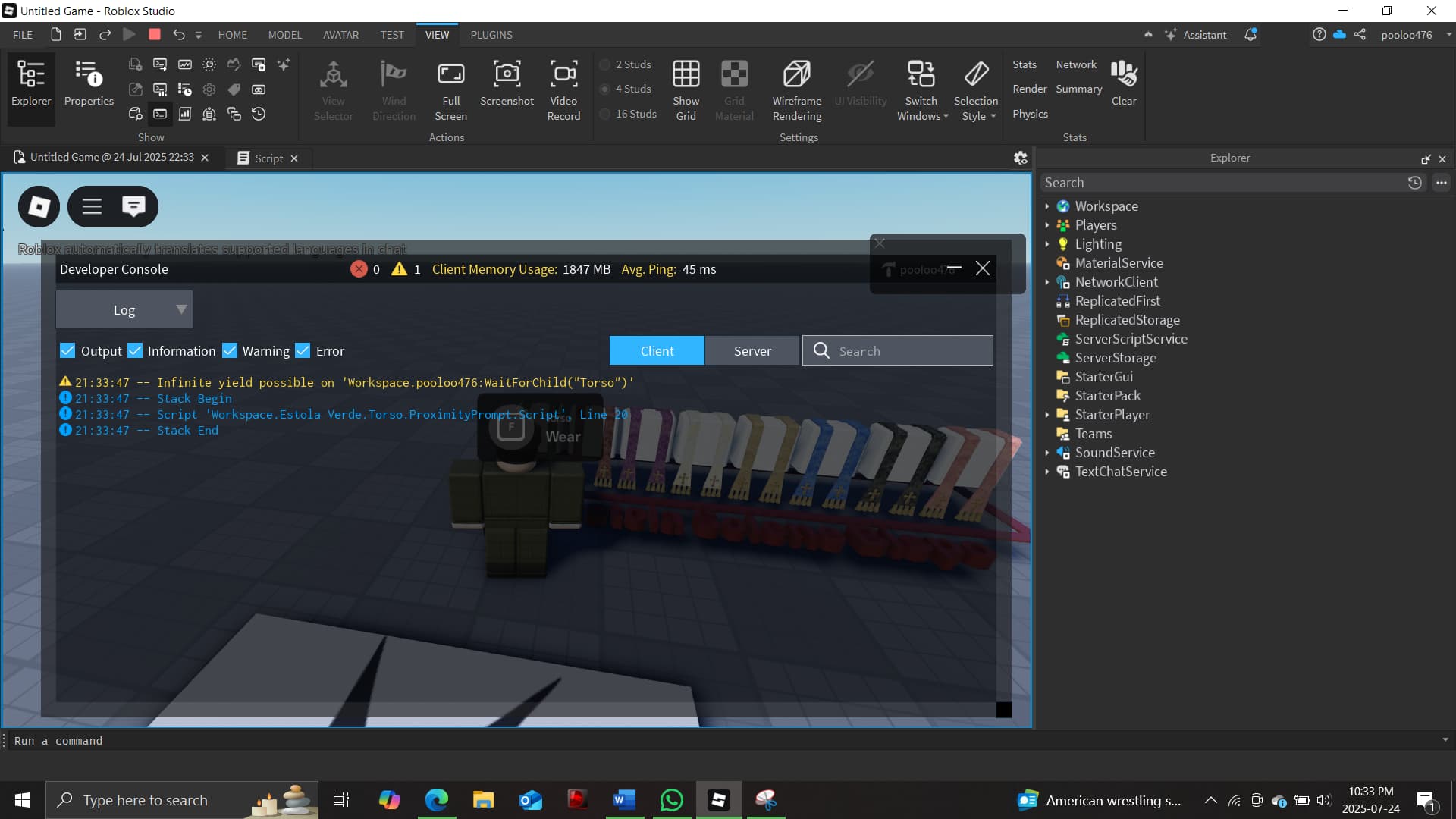1456x819 pixels.
Task: Disable the Error log filter
Action: click(x=303, y=350)
